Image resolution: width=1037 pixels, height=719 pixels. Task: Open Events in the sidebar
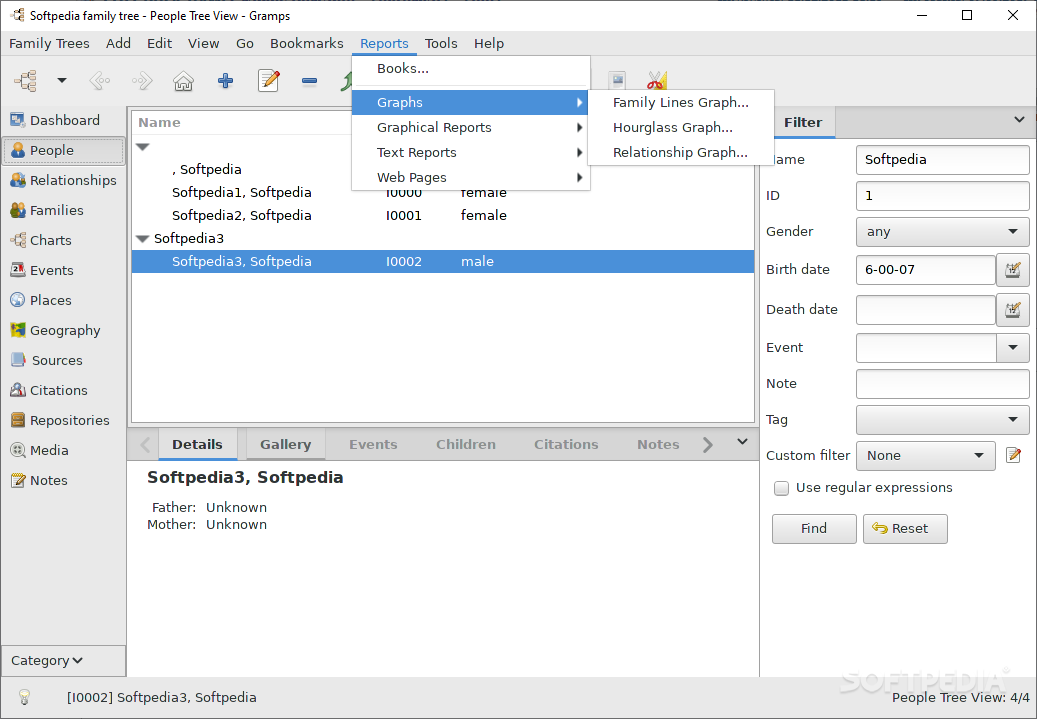click(63, 270)
